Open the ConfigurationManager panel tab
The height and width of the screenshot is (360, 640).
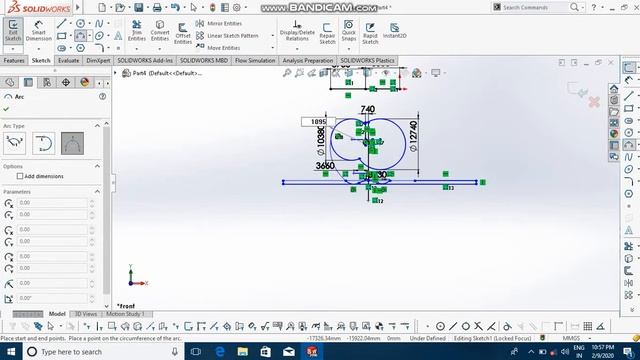pyautogui.click(x=47, y=82)
